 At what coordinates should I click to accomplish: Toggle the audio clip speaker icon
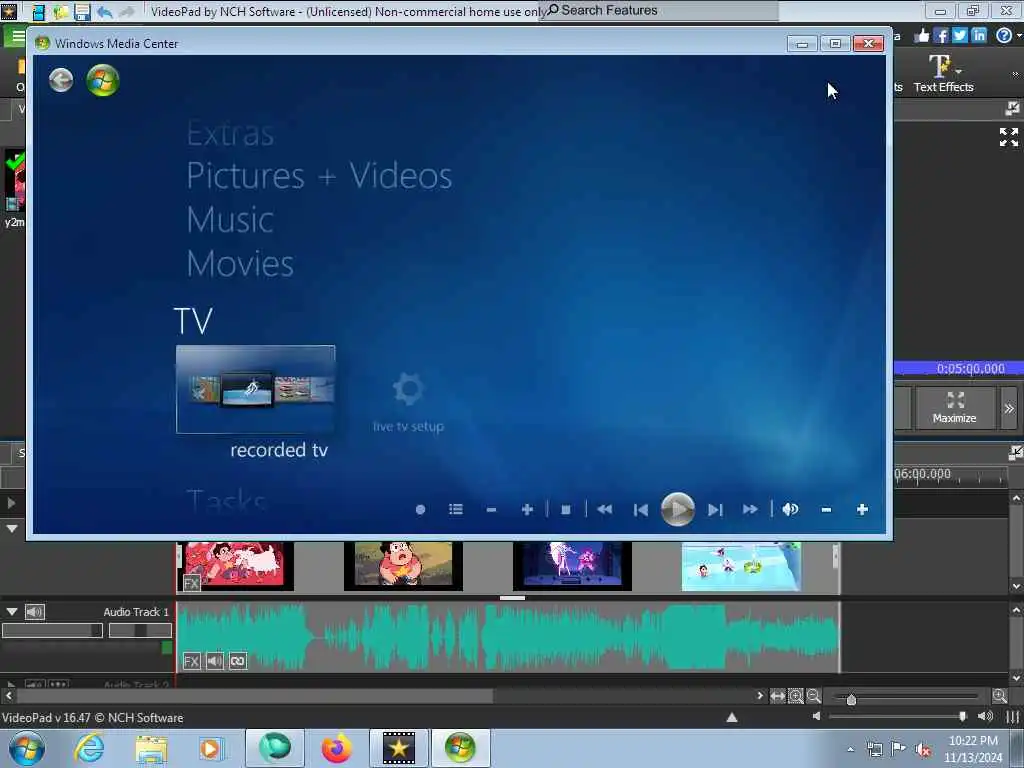[x=215, y=661]
